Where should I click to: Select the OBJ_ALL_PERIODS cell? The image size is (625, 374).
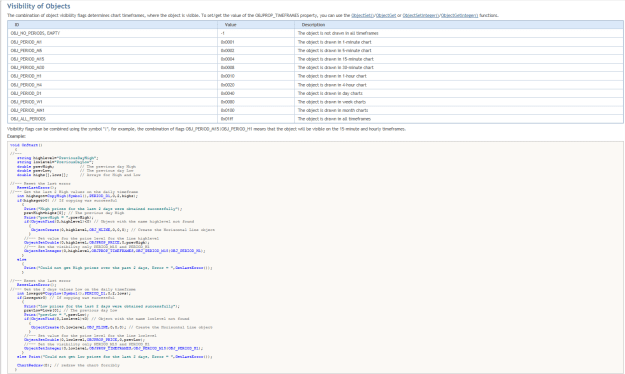click(x=112, y=119)
